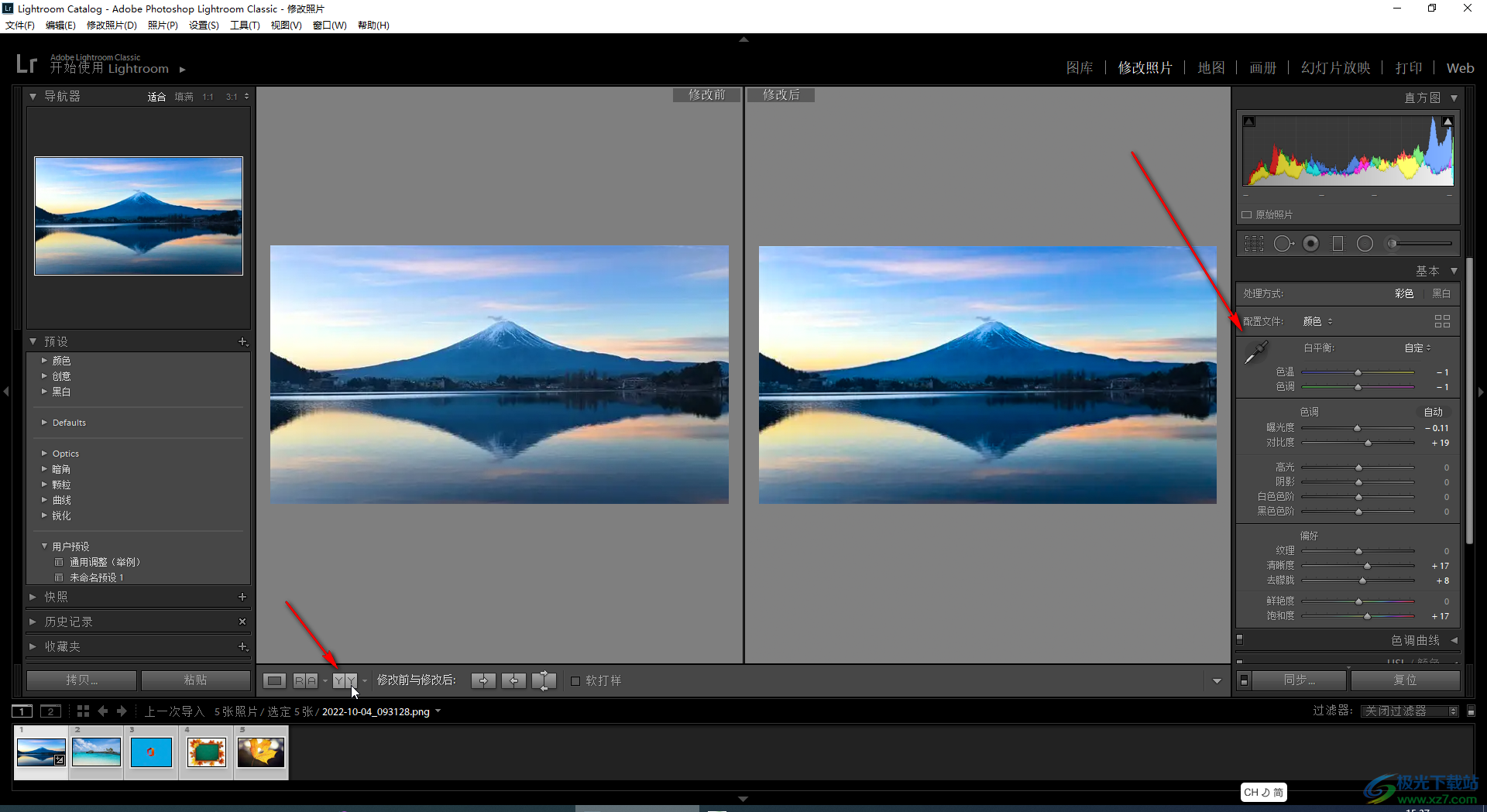
Task: Enable soft proofing checkbox 软打样
Action: [x=575, y=681]
